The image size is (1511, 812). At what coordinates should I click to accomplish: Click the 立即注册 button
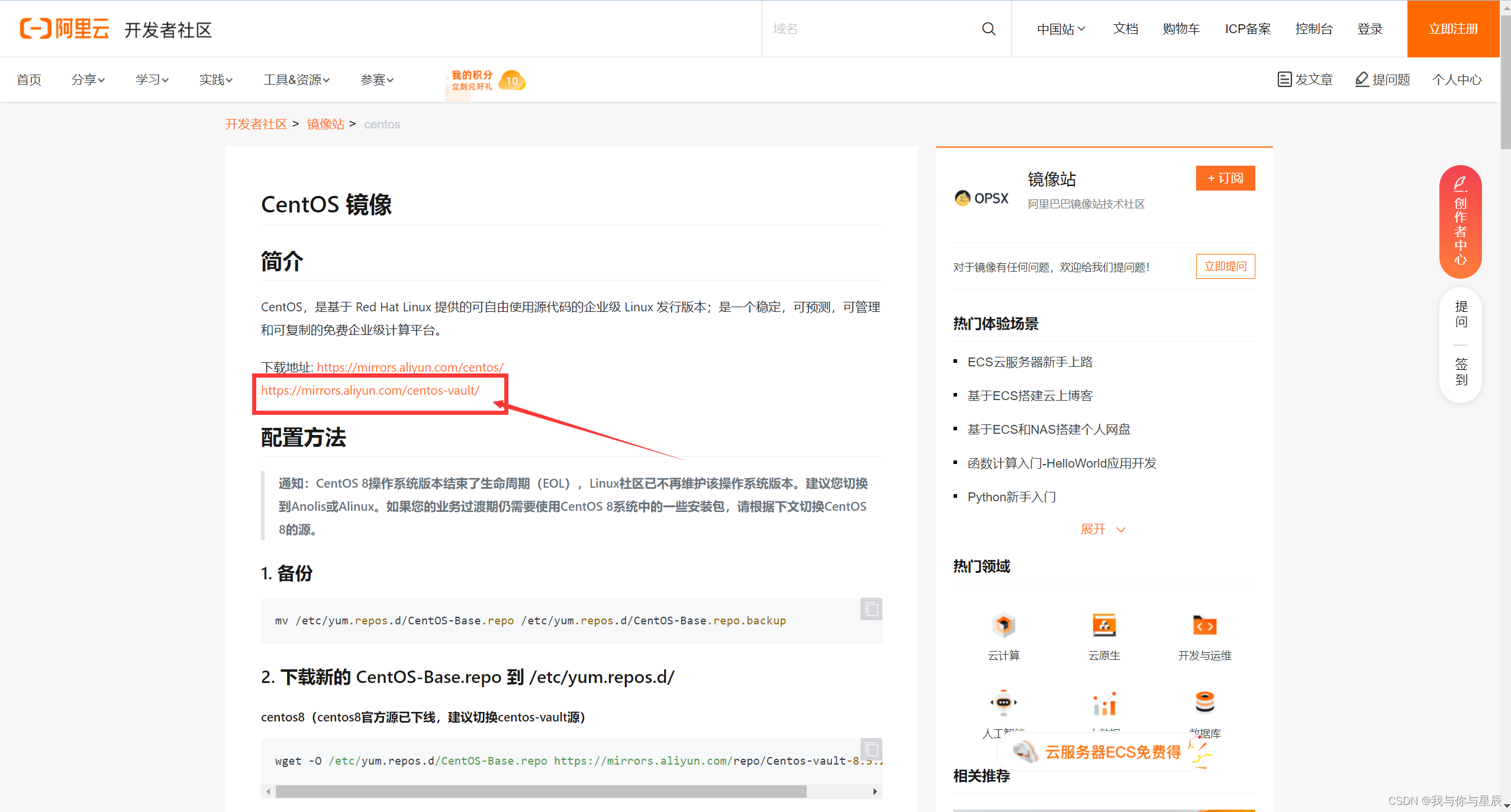pos(1453,29)
